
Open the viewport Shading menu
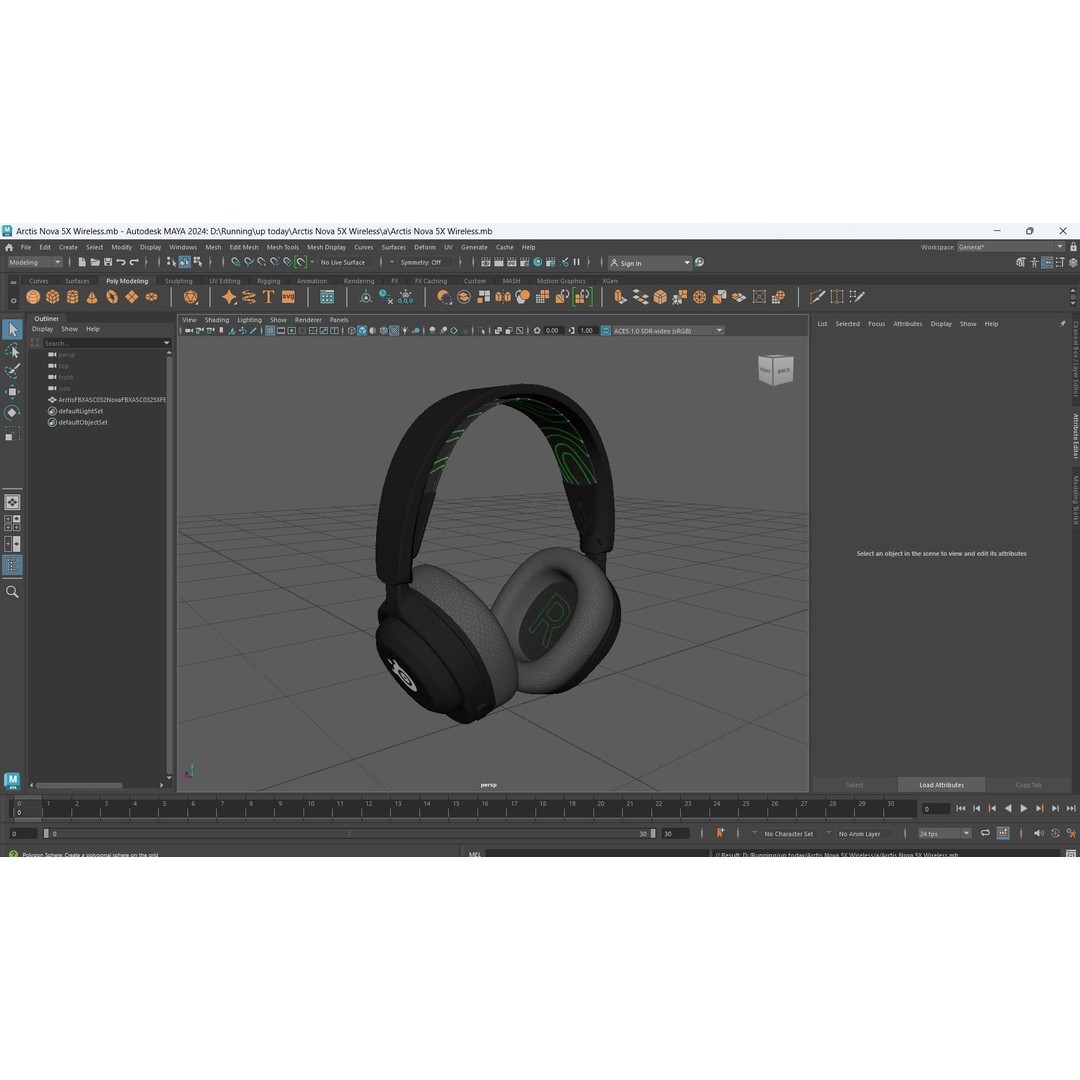pos(216,320)
